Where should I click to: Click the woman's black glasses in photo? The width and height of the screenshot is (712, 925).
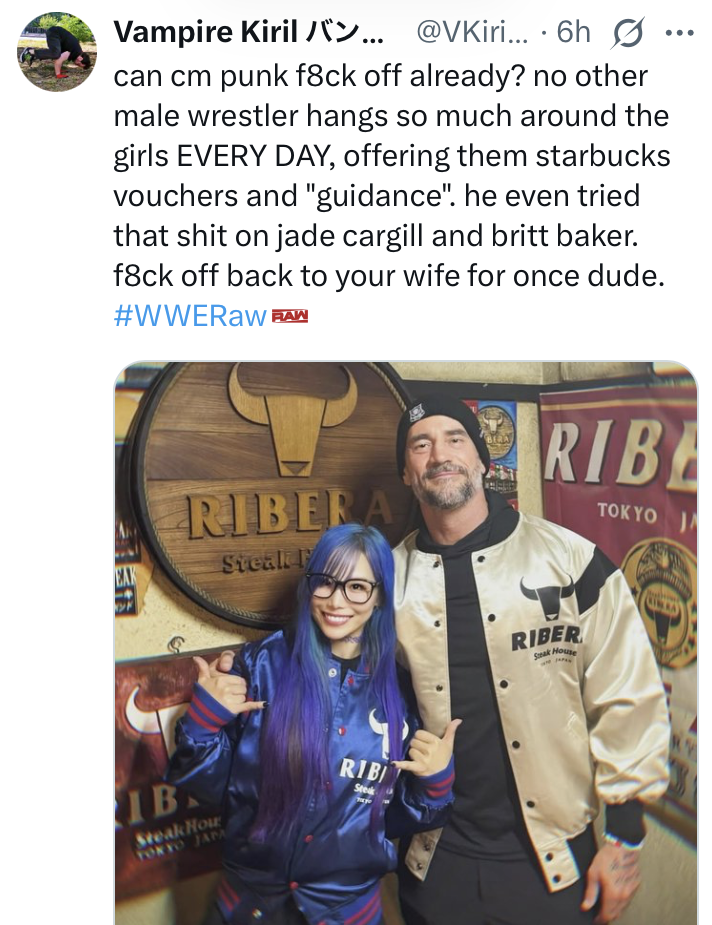coord(342,587)
